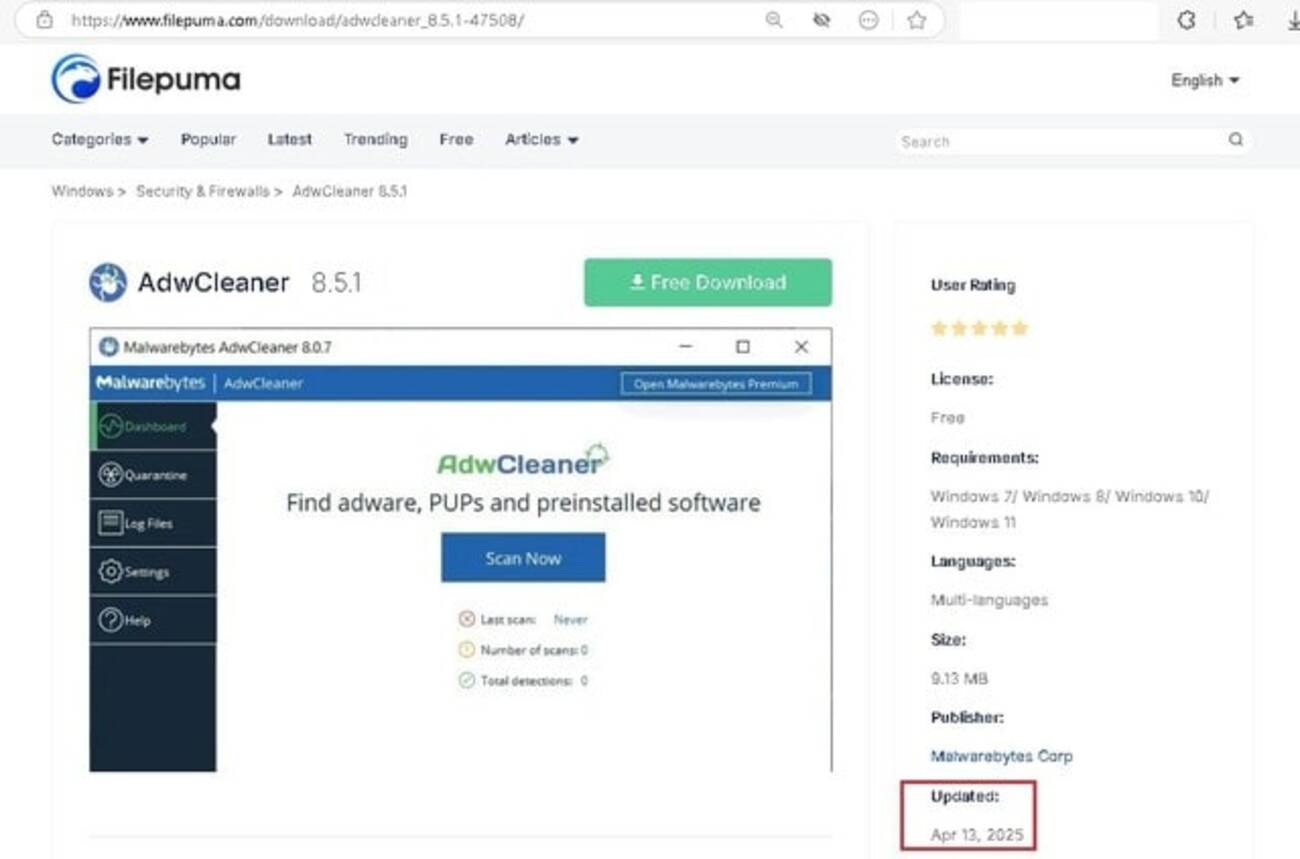Open the Trending menu item

(375, 140)
